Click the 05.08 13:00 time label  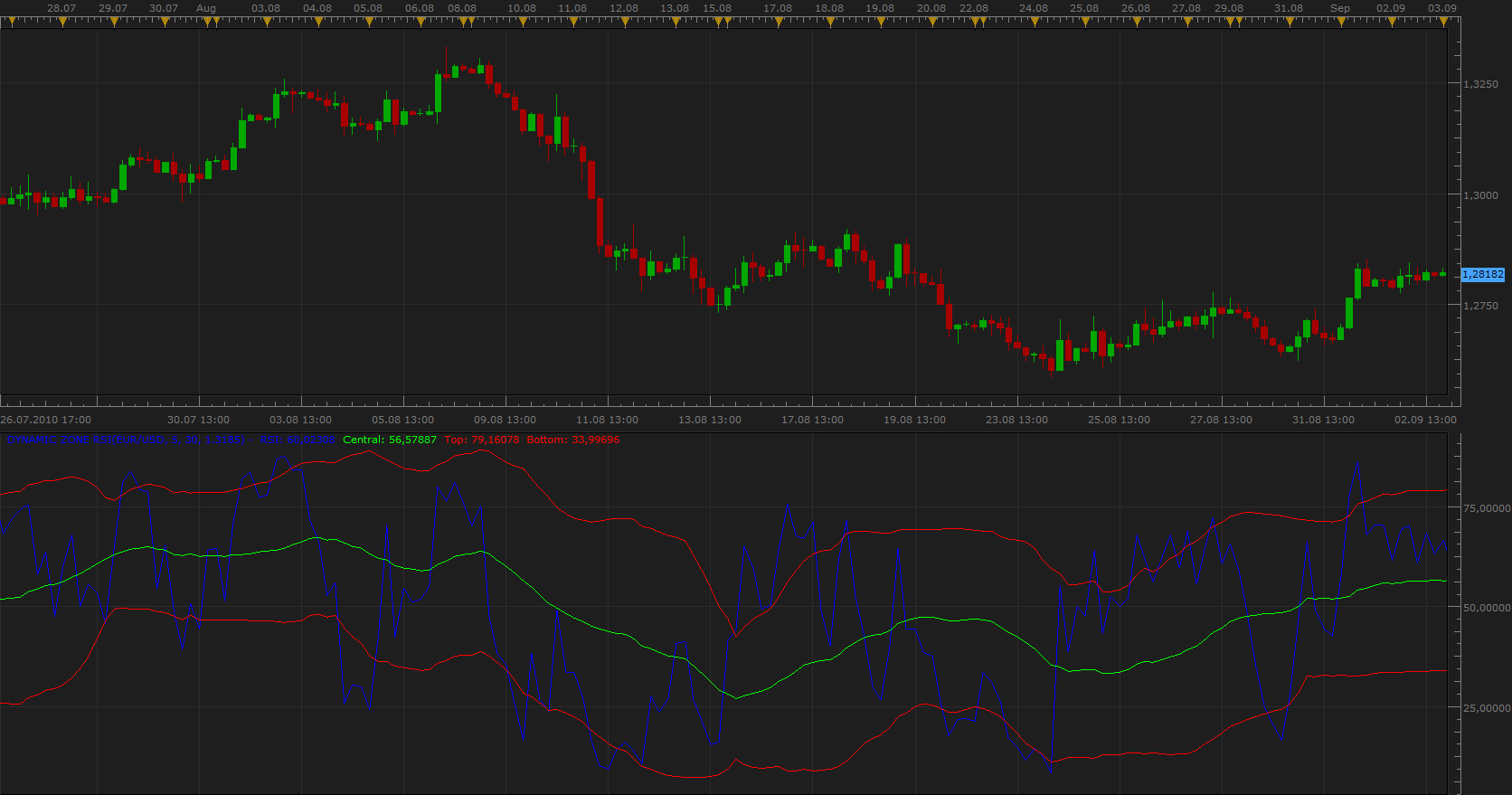(403, 420)
